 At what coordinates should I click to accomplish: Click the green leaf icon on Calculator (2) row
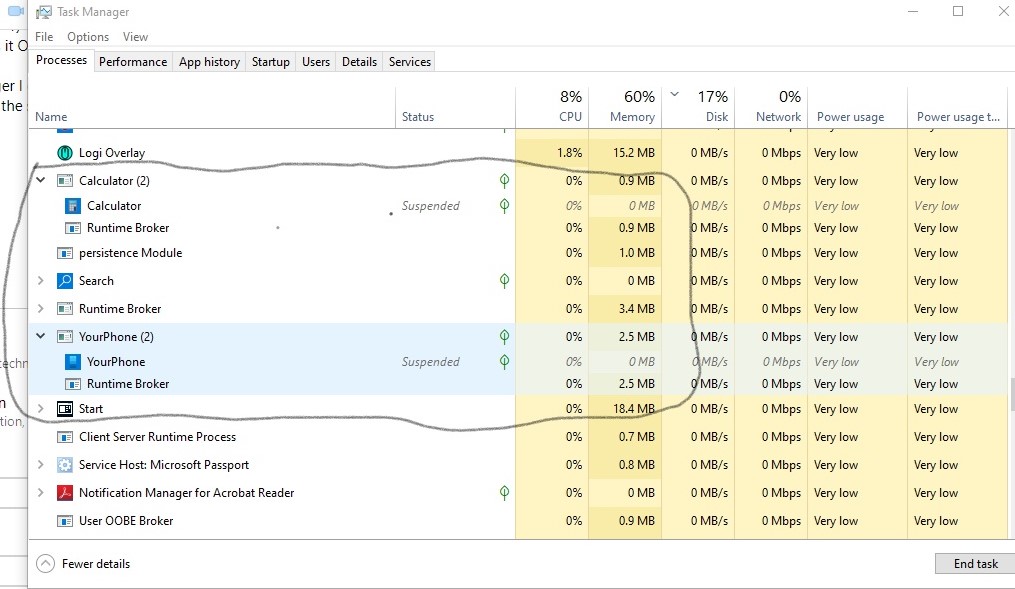(x=504, y=181)
